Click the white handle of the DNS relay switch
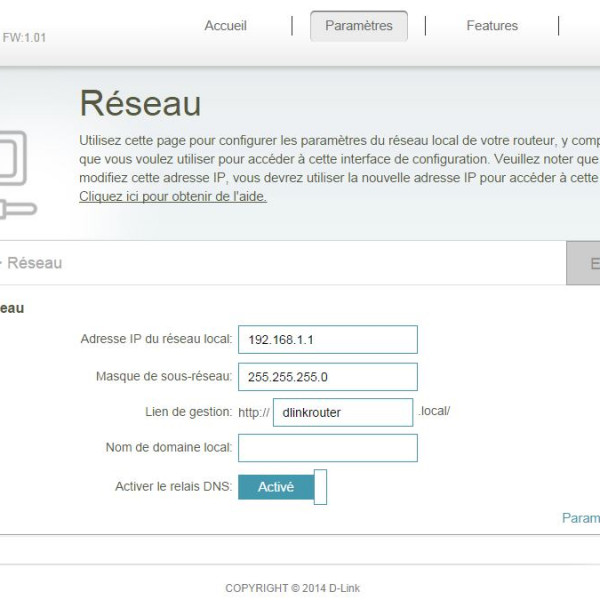This screenshot has width=600, height=600. pyautogui.click(x=320, y=487)
